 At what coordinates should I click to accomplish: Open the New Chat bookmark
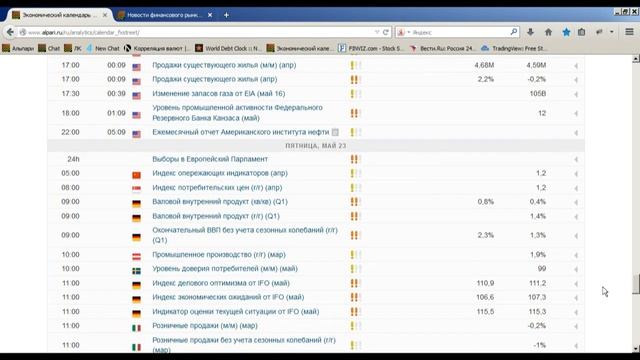(x=103, y=48)
